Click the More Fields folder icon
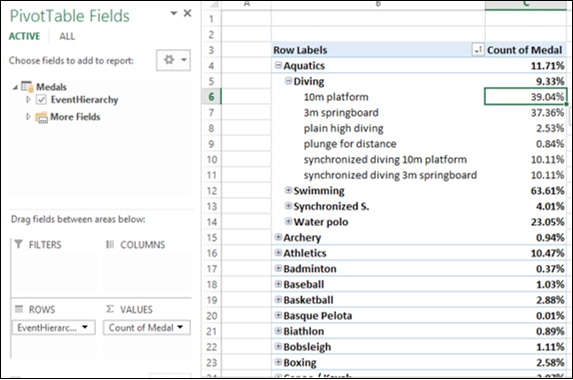This screenshot has width=573, height=380. 41,117
